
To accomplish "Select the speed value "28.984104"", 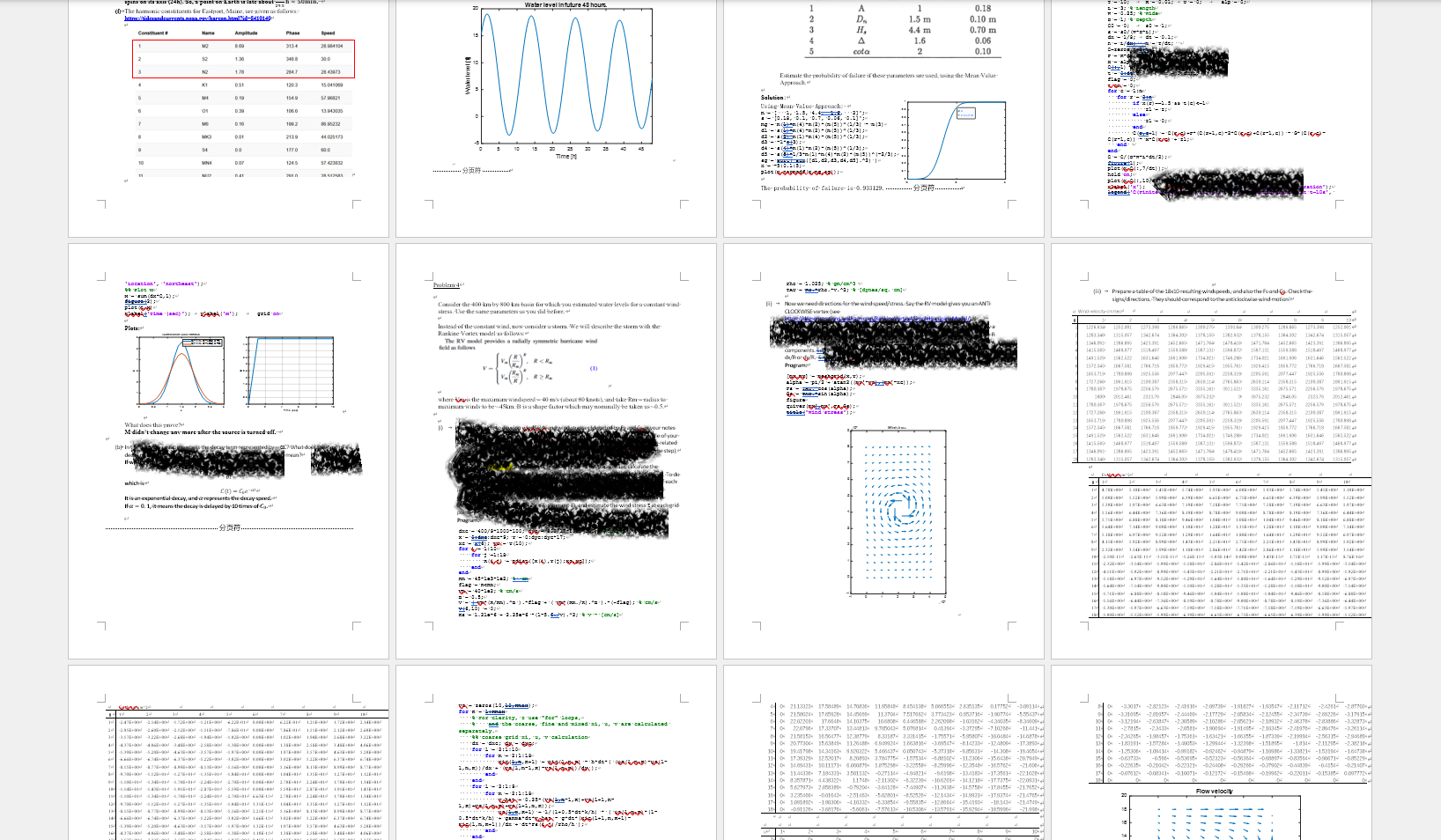I will coord(332,46).
